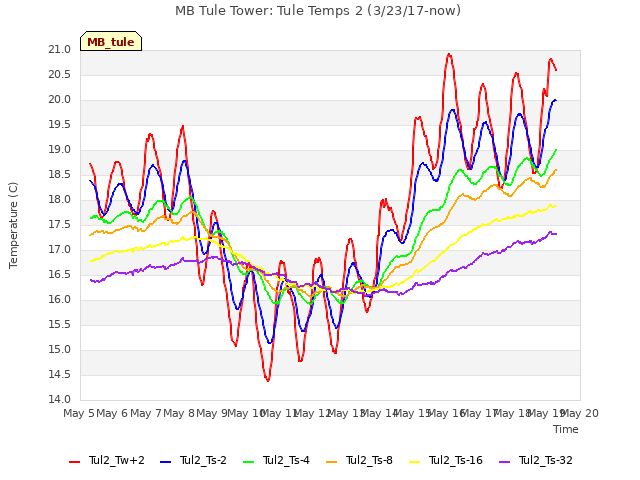Click the 17.5 y-axis tick label
640x480 pixels.
(60, 224)
